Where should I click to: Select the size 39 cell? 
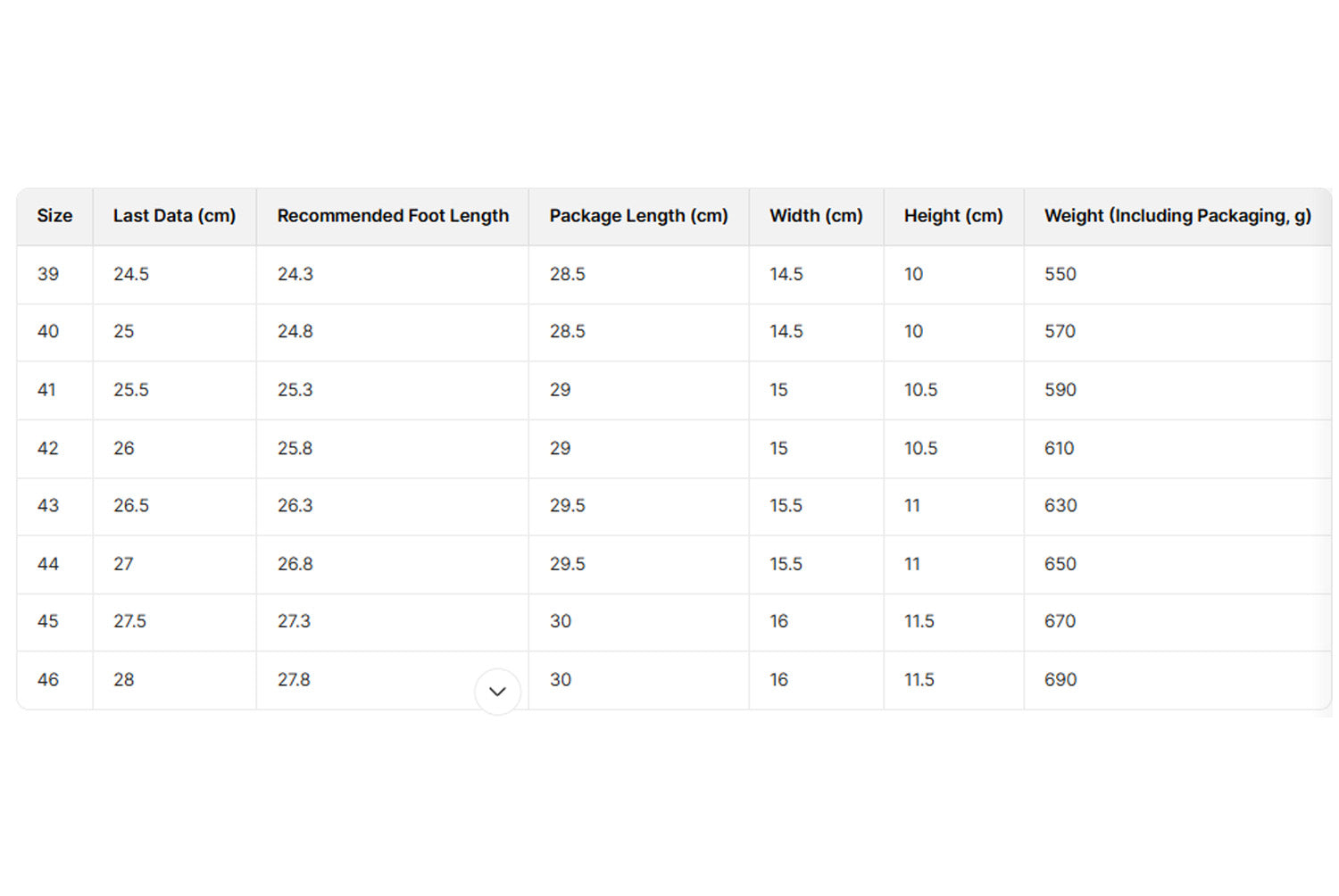(48, 274)
